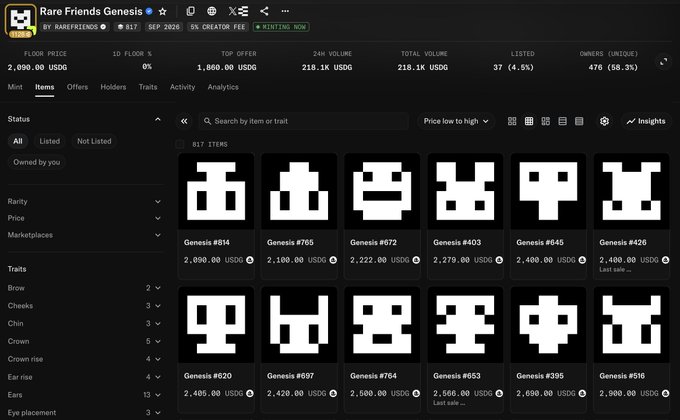Viewport: 680px width, 420px height.
Task: Expand the Marketplaces filter
Action: (x=84, y=235)
